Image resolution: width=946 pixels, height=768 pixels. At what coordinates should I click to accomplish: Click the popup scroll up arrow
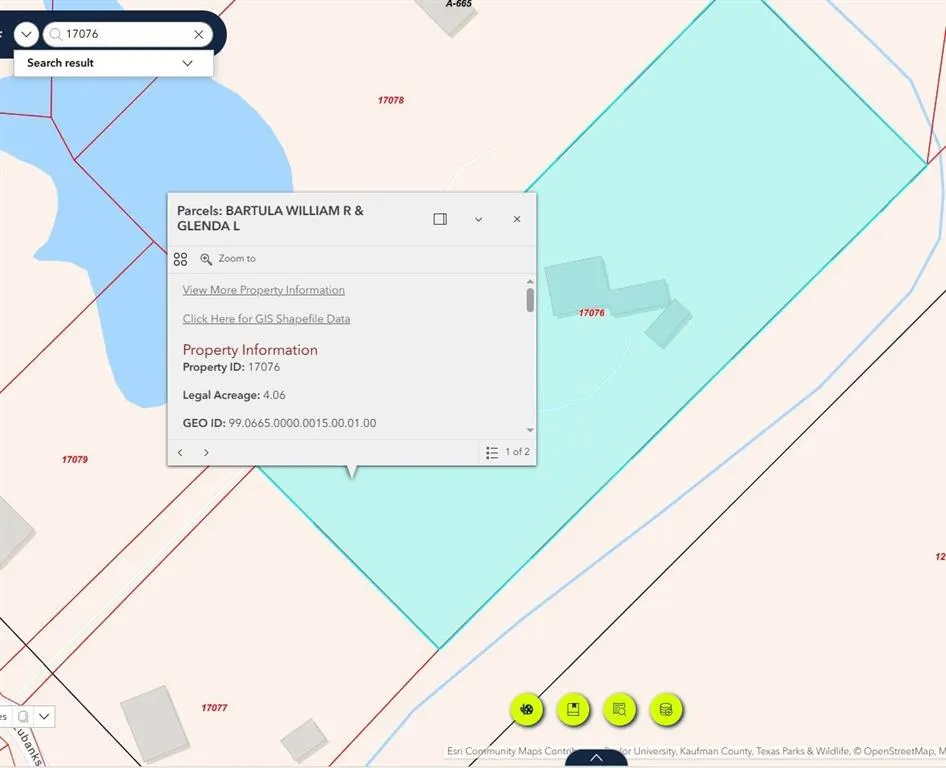click(530, 281)
